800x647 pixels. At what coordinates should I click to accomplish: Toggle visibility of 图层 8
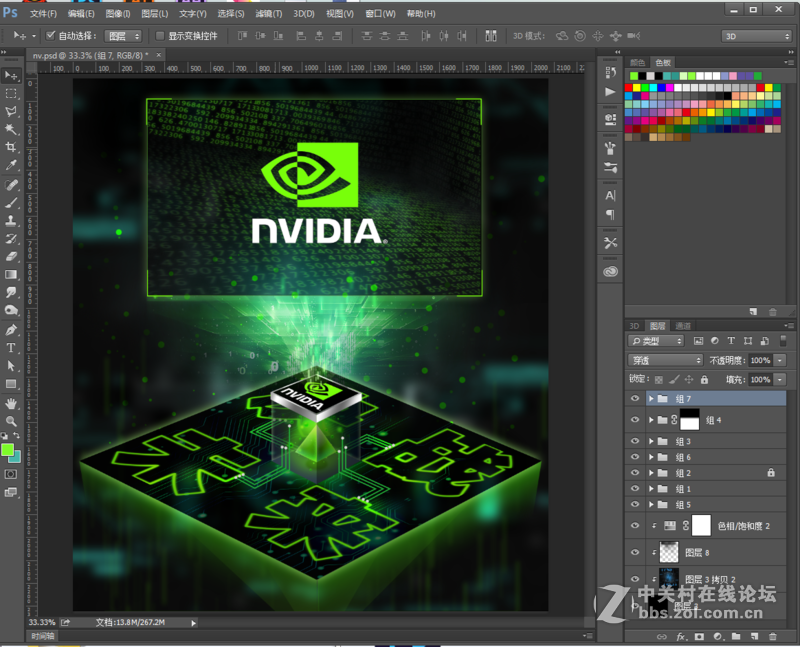pyautogui.click(x=634, y=551)
